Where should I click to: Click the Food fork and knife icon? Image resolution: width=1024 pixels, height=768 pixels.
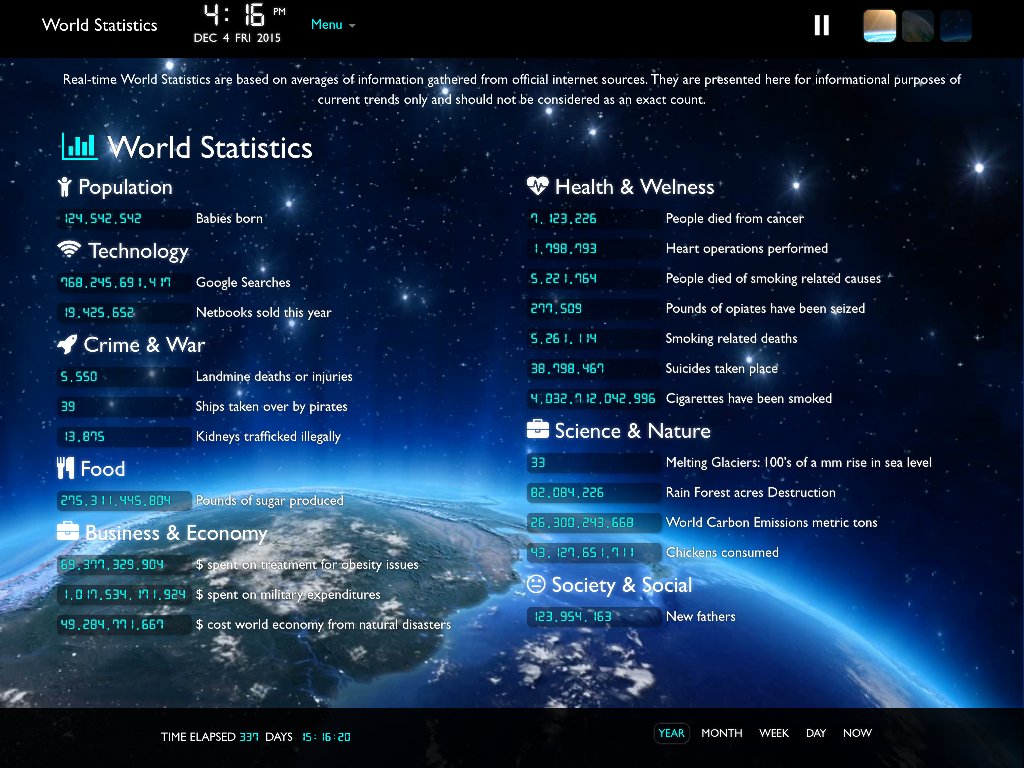pos(65,468)
